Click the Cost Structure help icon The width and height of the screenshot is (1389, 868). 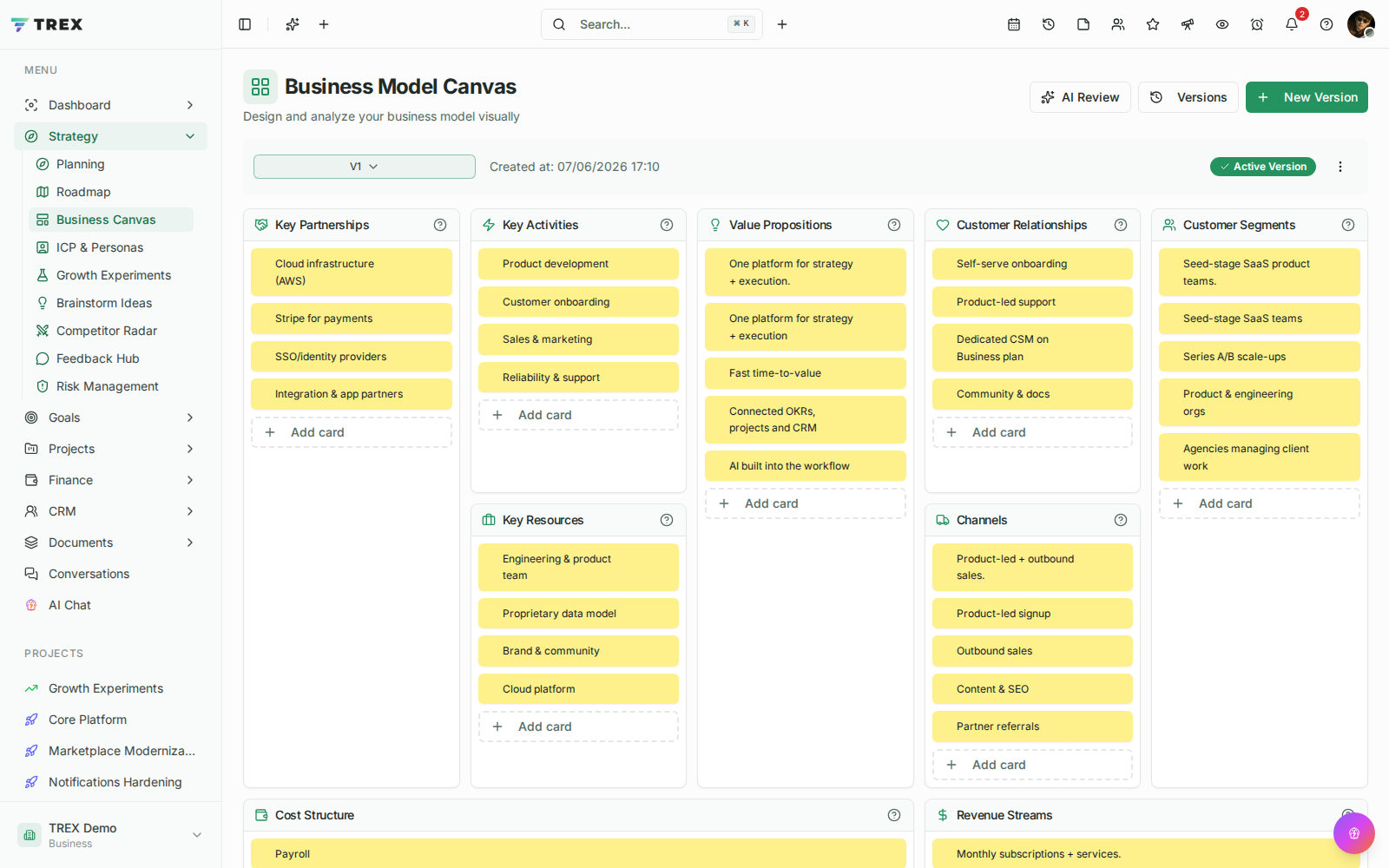pyautogui.click(x=894, y=815)
